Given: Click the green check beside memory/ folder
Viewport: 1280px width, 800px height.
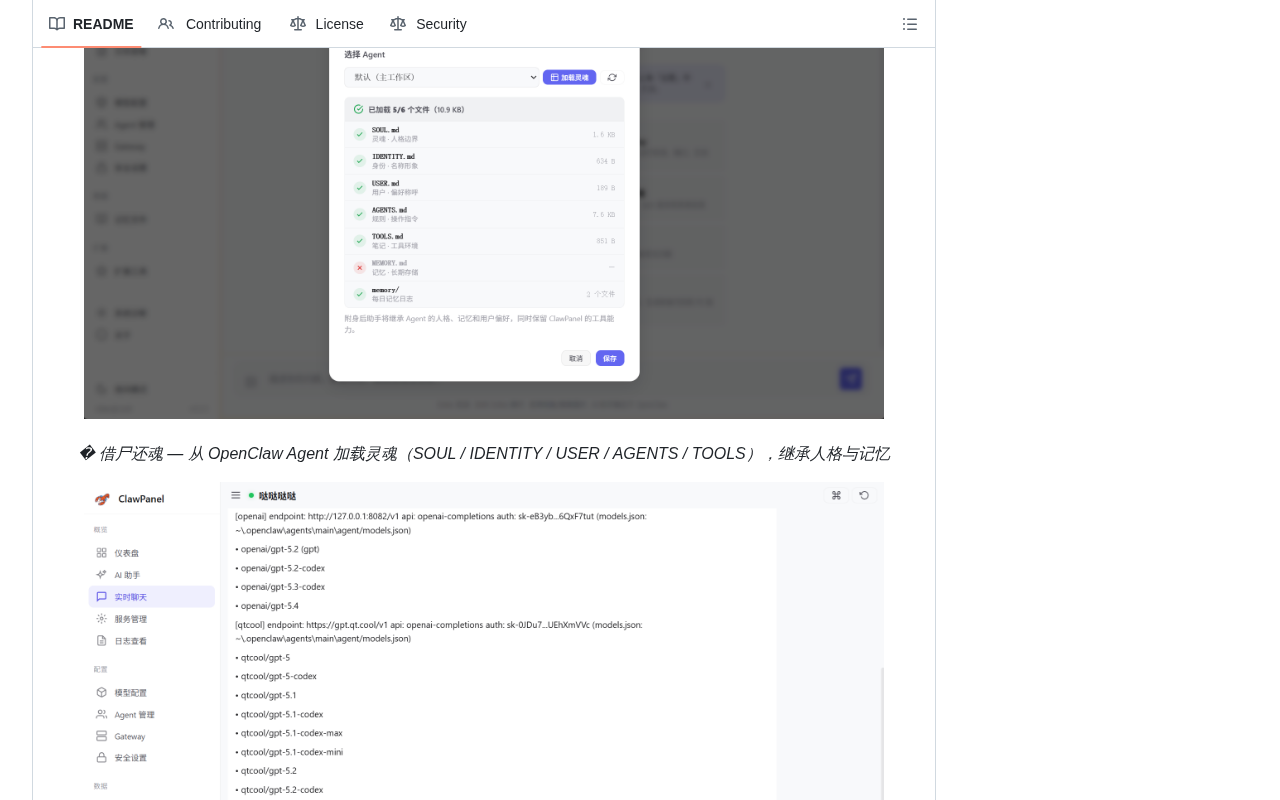Looking at the screenshot, I should pos(360,294).
